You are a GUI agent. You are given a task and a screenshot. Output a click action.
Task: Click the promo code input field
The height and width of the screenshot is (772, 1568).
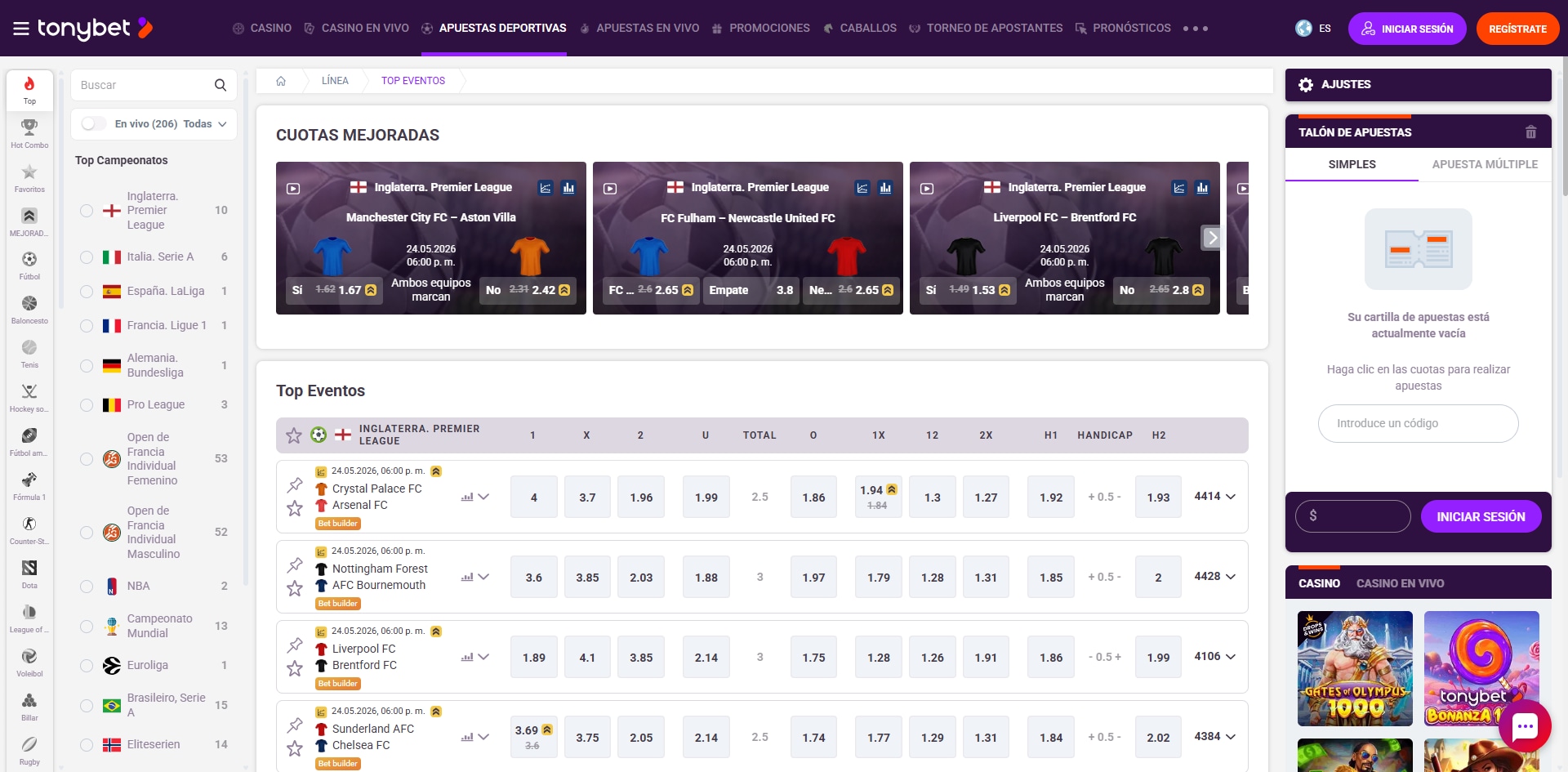(x=1418, y=424)
